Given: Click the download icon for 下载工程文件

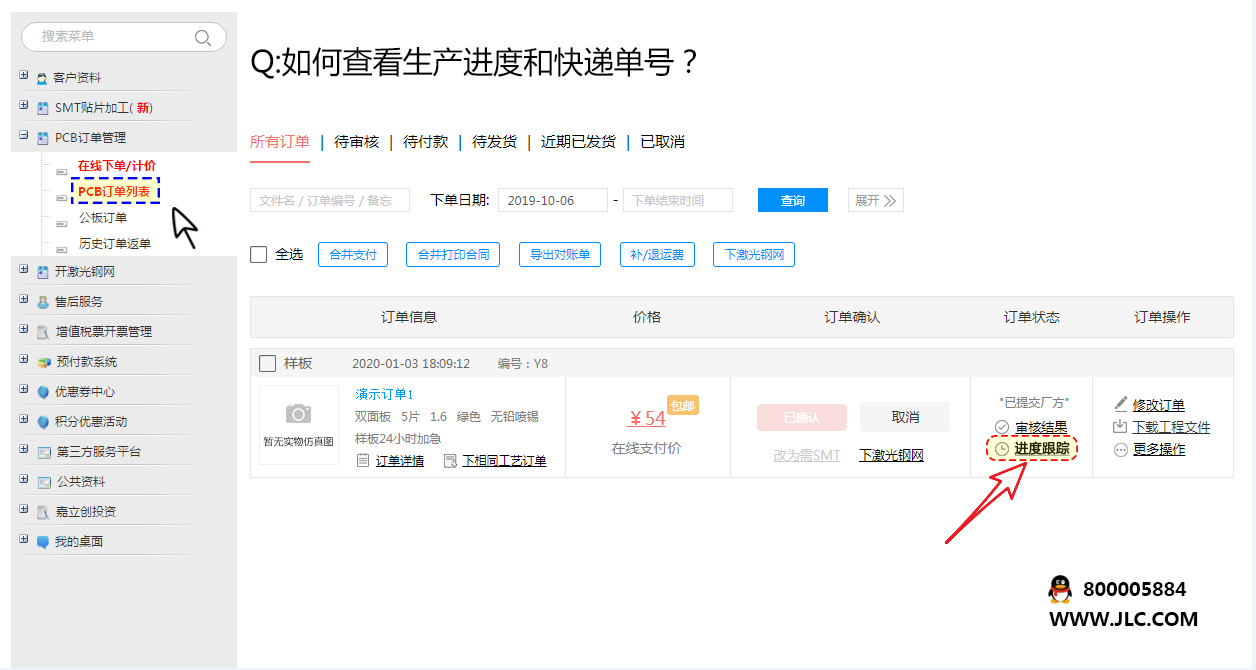Looking at the screenshot, I should pos(1120,427).
